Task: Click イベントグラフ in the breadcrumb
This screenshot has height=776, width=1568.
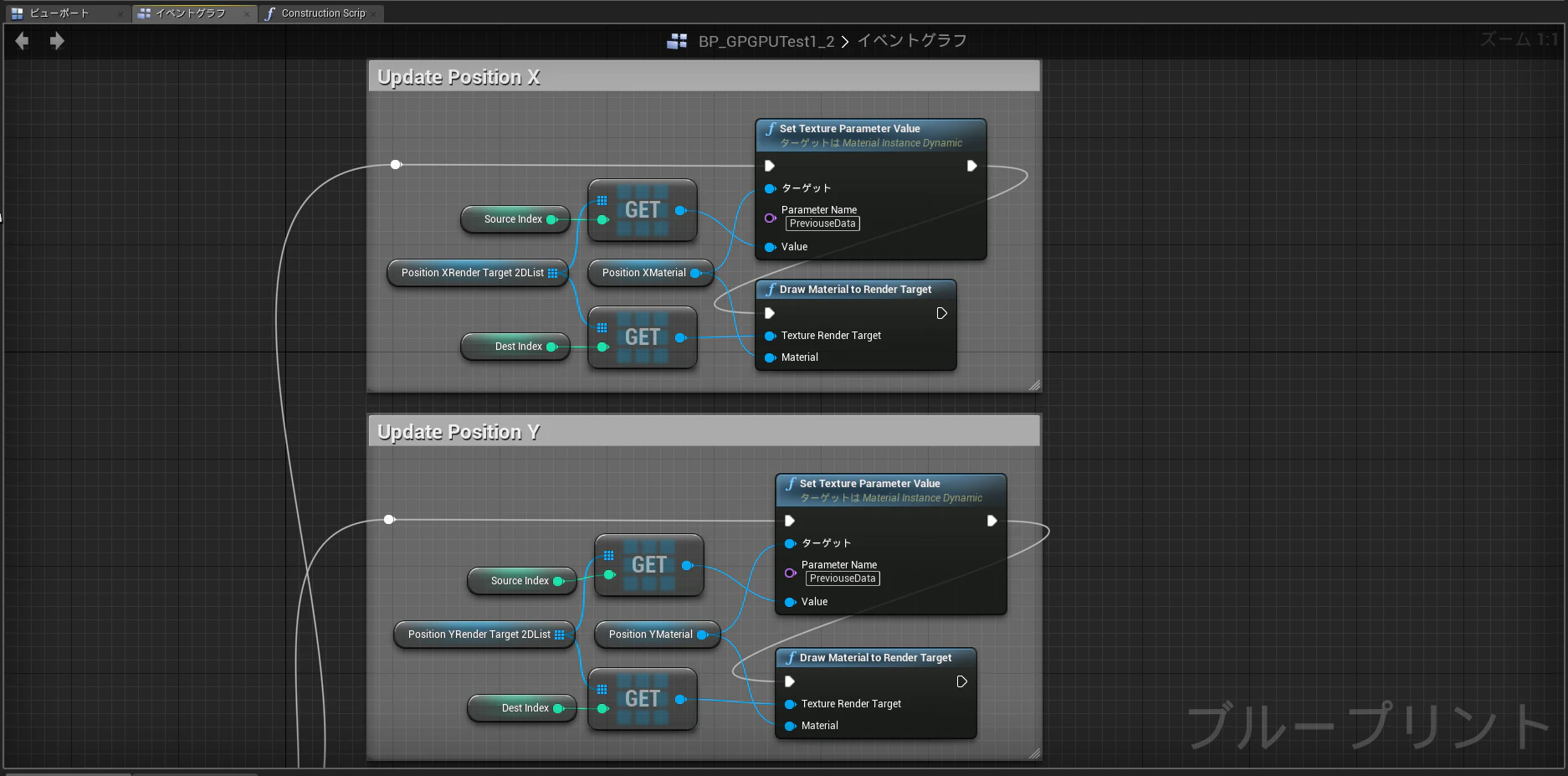Action: (x=912, y=41)
